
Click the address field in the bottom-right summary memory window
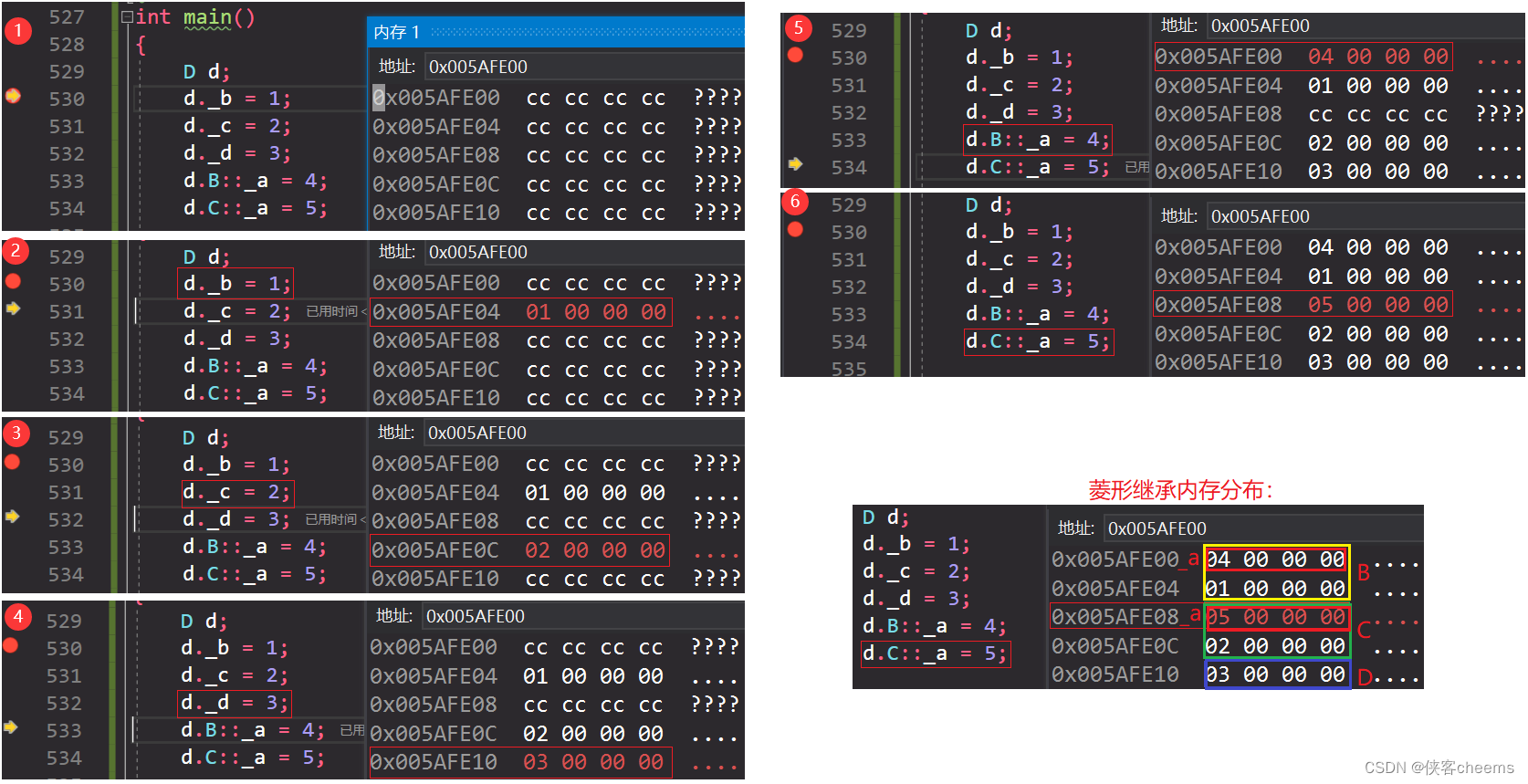1263,528
